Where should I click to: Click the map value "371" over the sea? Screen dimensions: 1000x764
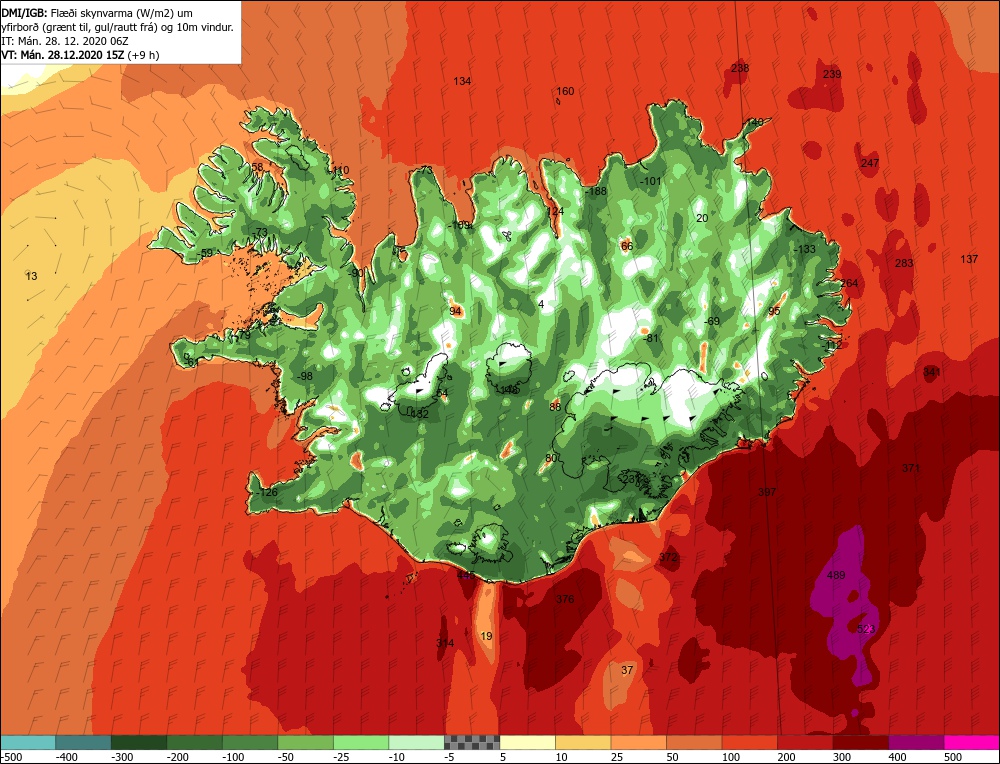coord(911,468)
